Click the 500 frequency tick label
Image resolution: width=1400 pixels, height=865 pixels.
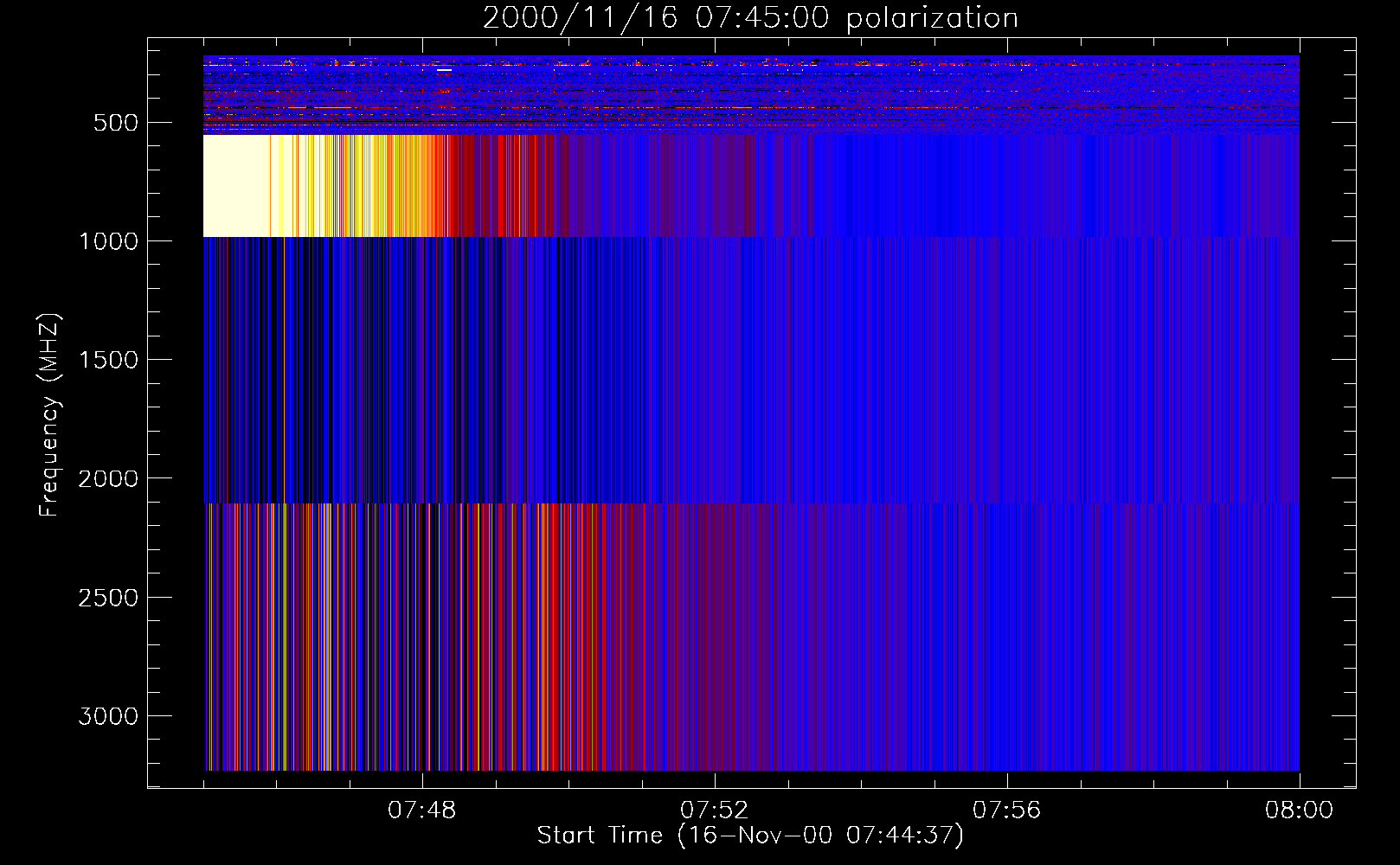pyautogui.click(x=116, y=123)
